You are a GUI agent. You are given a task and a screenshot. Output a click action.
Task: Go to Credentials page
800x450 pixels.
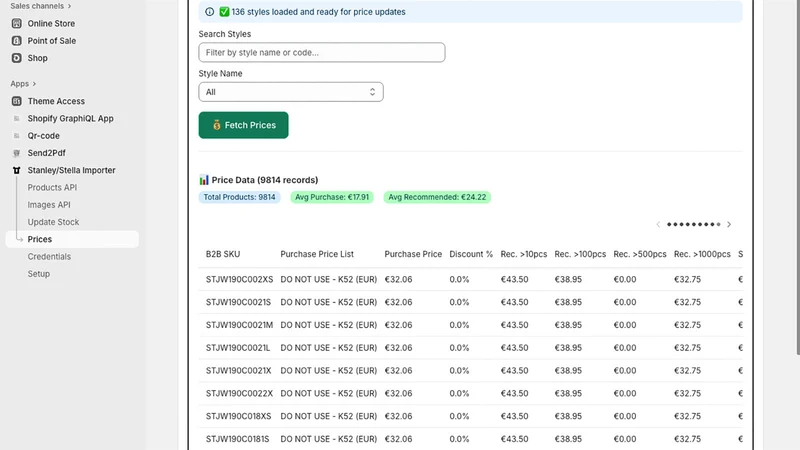pos(49,257)
